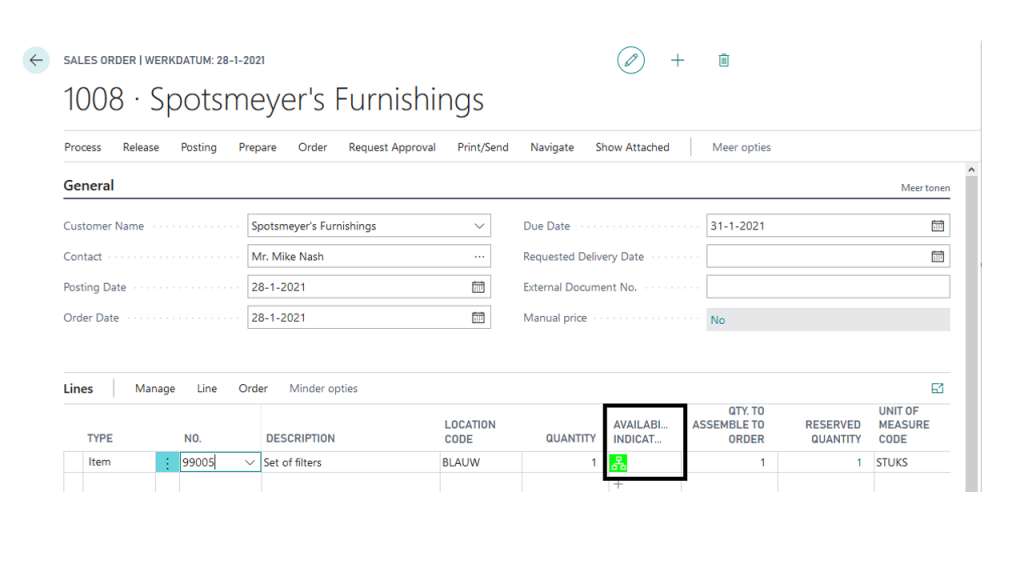Open Meer opties in the action bar
Screen dimensions: 1024x576
[741, 147]
